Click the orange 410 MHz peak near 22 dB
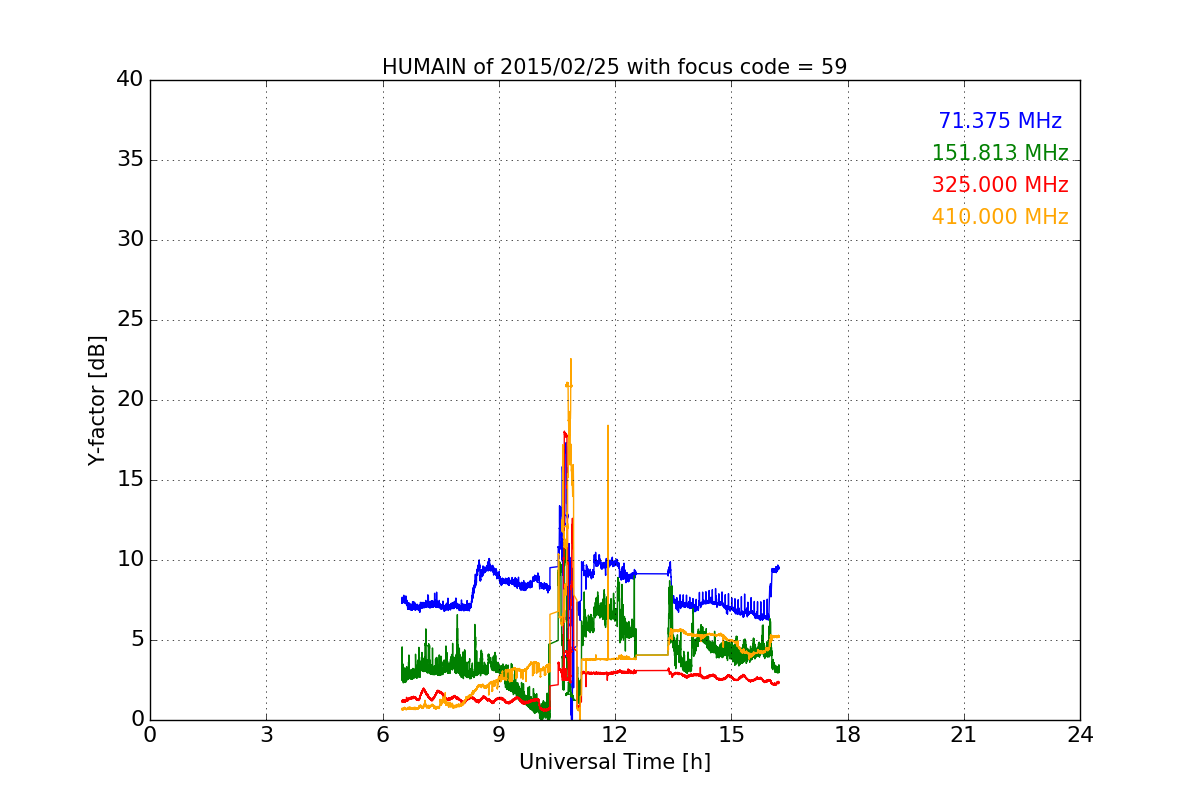1200x800 pixels. pyautogui.click(x=571, y=360)
